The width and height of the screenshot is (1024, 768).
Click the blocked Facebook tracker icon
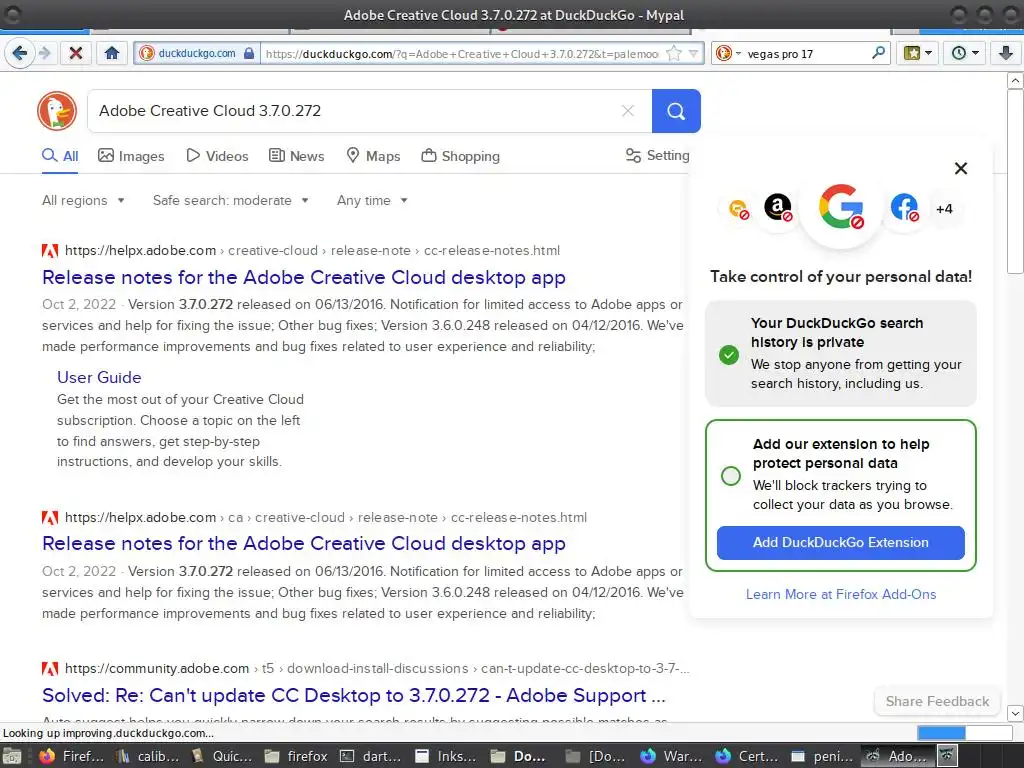[904, 208]
